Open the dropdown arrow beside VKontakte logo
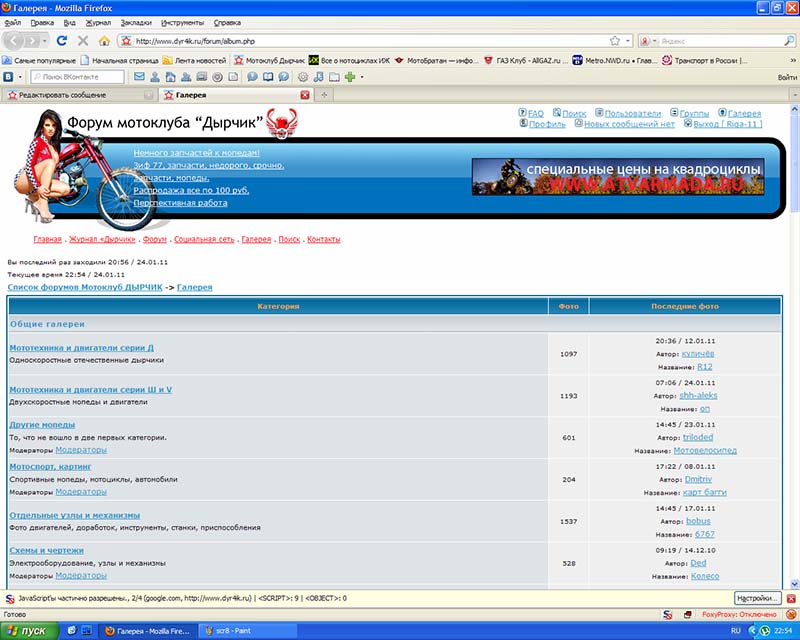The height and width of the screenshot is (640, 800). click(x=20, y=77)
